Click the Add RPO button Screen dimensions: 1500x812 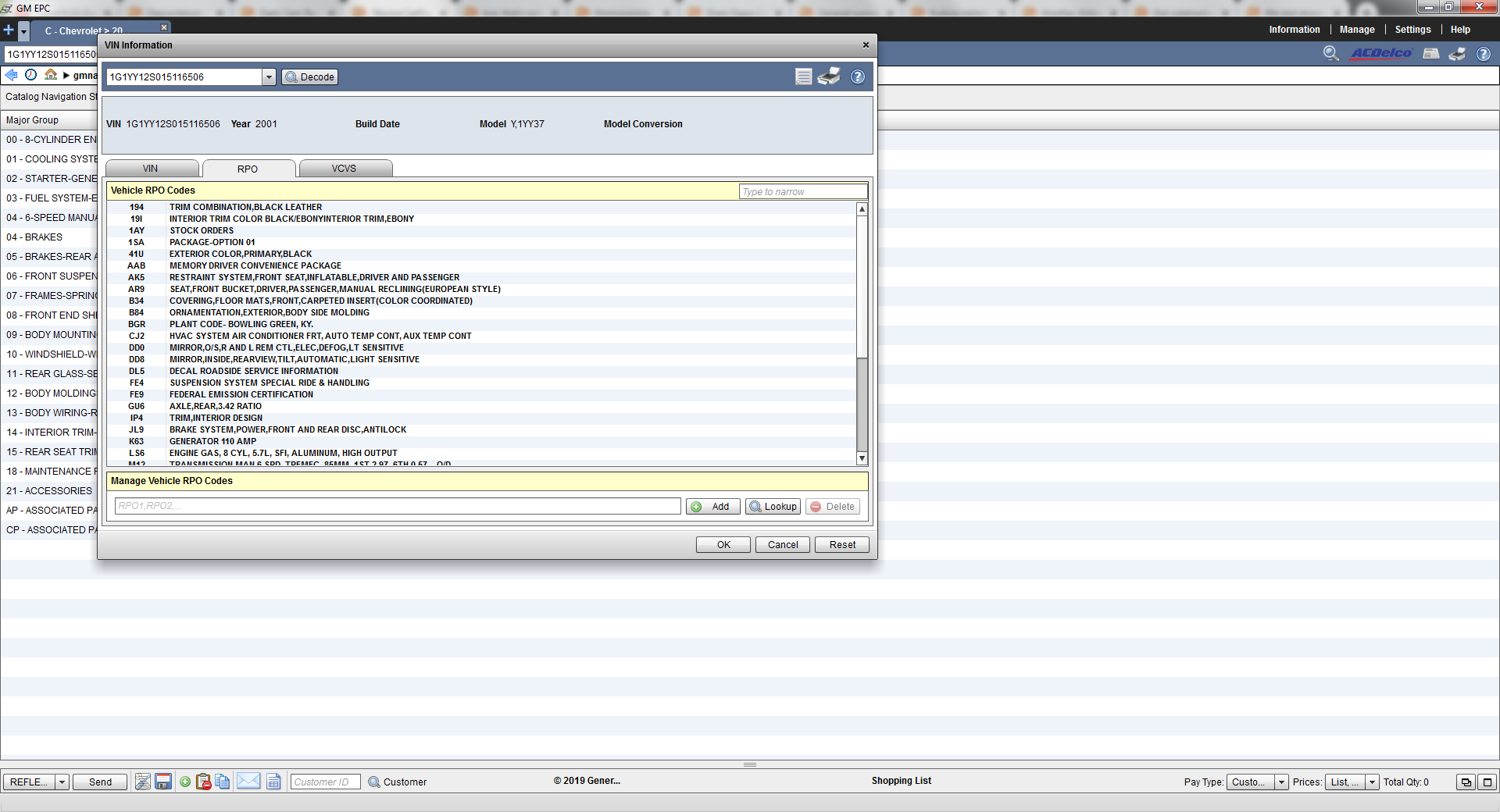[x=712, y=506]
